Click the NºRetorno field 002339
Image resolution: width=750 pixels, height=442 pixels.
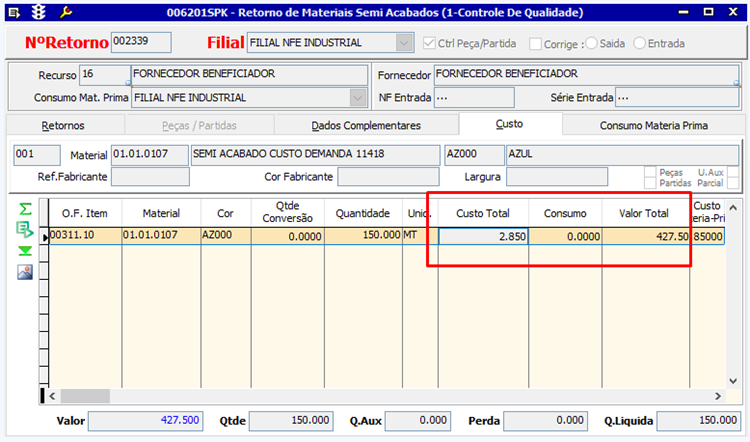coord(141,42)
